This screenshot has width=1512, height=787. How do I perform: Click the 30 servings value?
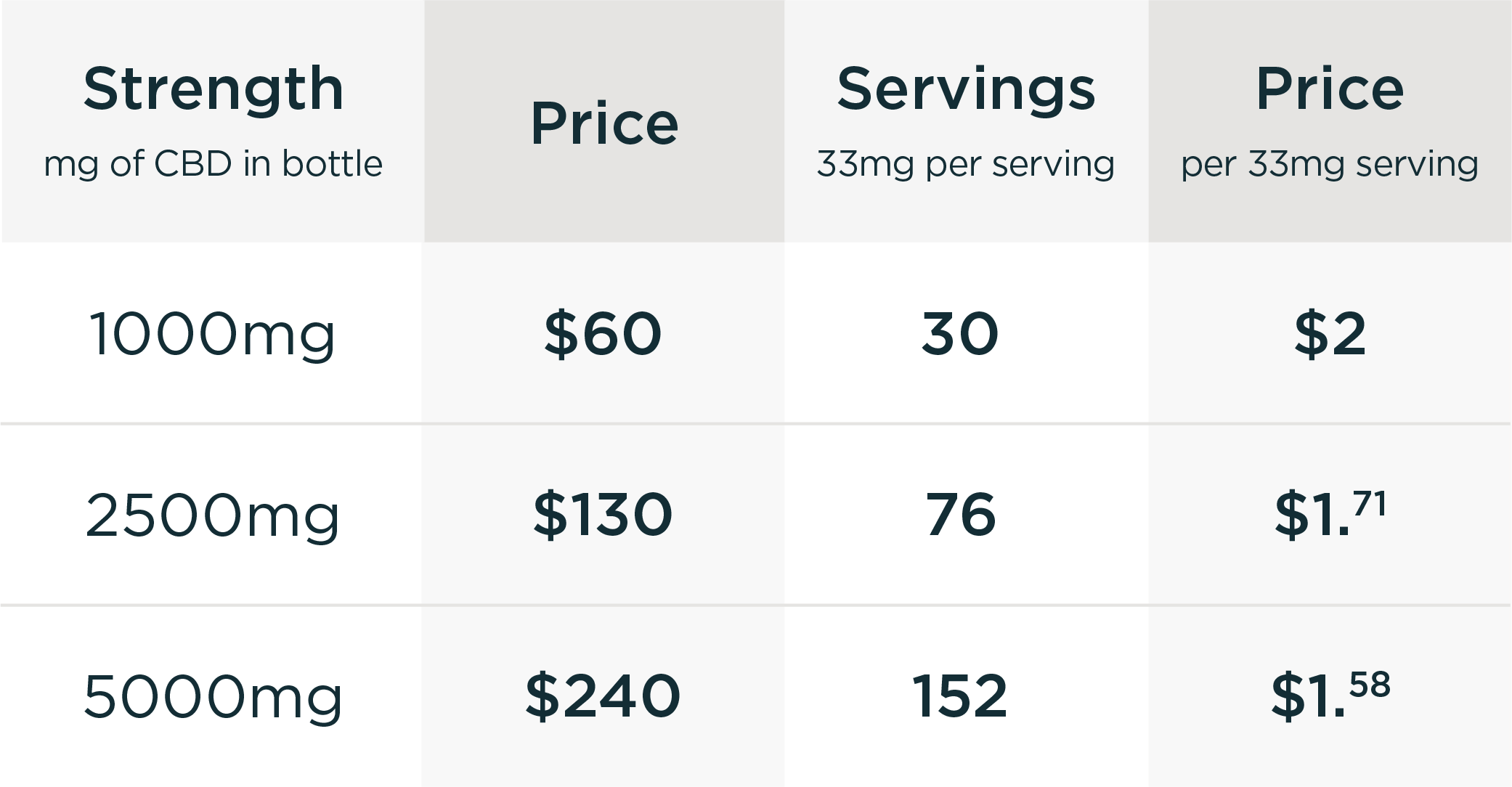click(960, 334)
